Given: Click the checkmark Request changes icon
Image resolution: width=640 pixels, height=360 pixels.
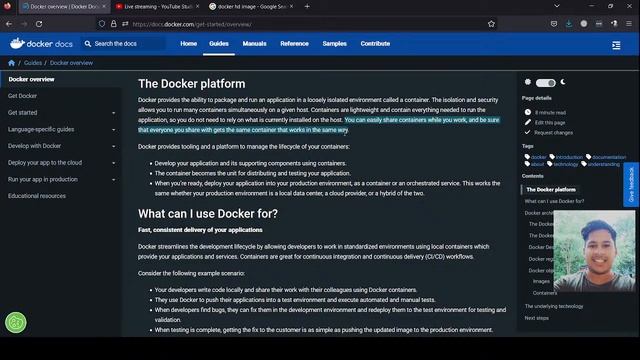Looking at the screenshot, I should (528, 132).
